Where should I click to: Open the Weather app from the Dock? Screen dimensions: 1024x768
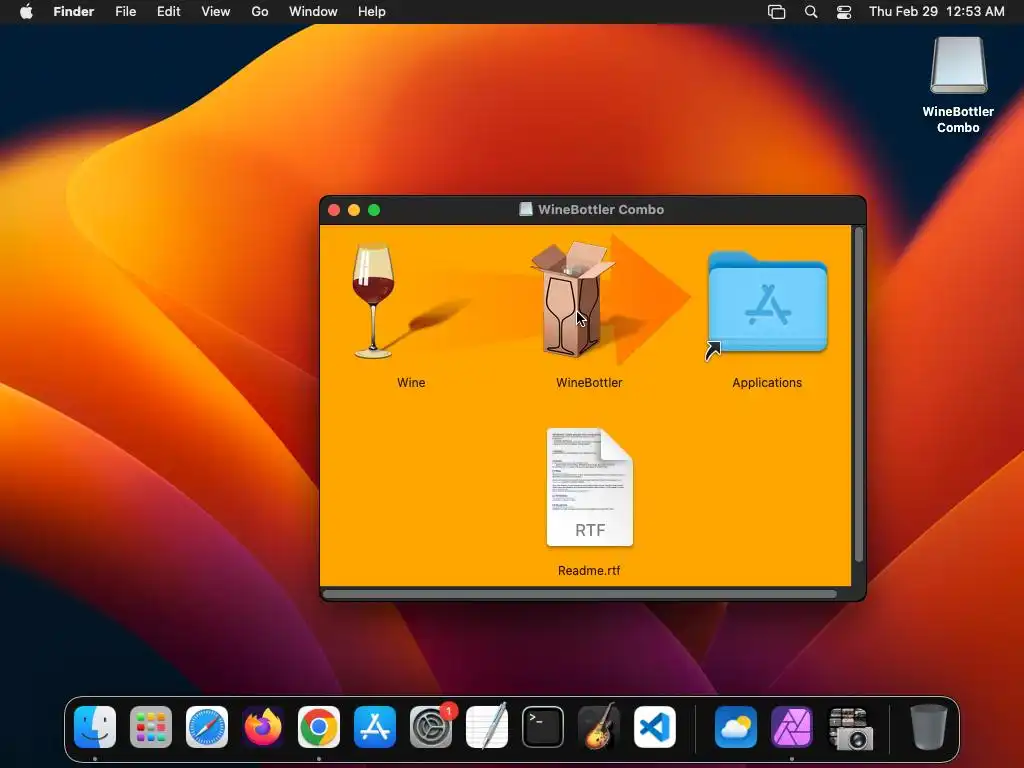(x=736, y=727)
